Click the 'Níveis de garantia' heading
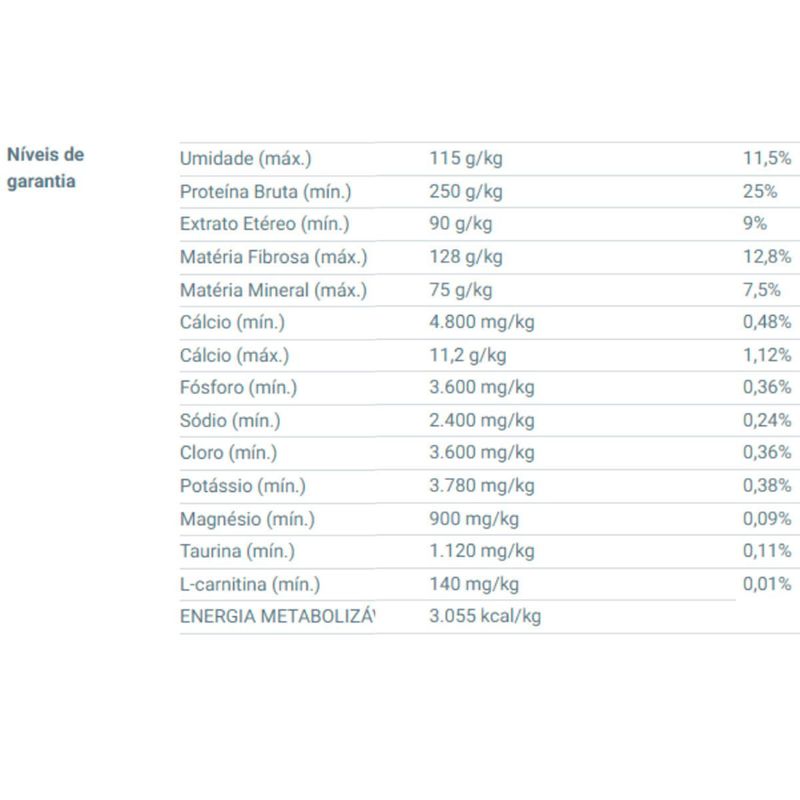The width and height of the screenshot is (800, 800). pos(46,168)
